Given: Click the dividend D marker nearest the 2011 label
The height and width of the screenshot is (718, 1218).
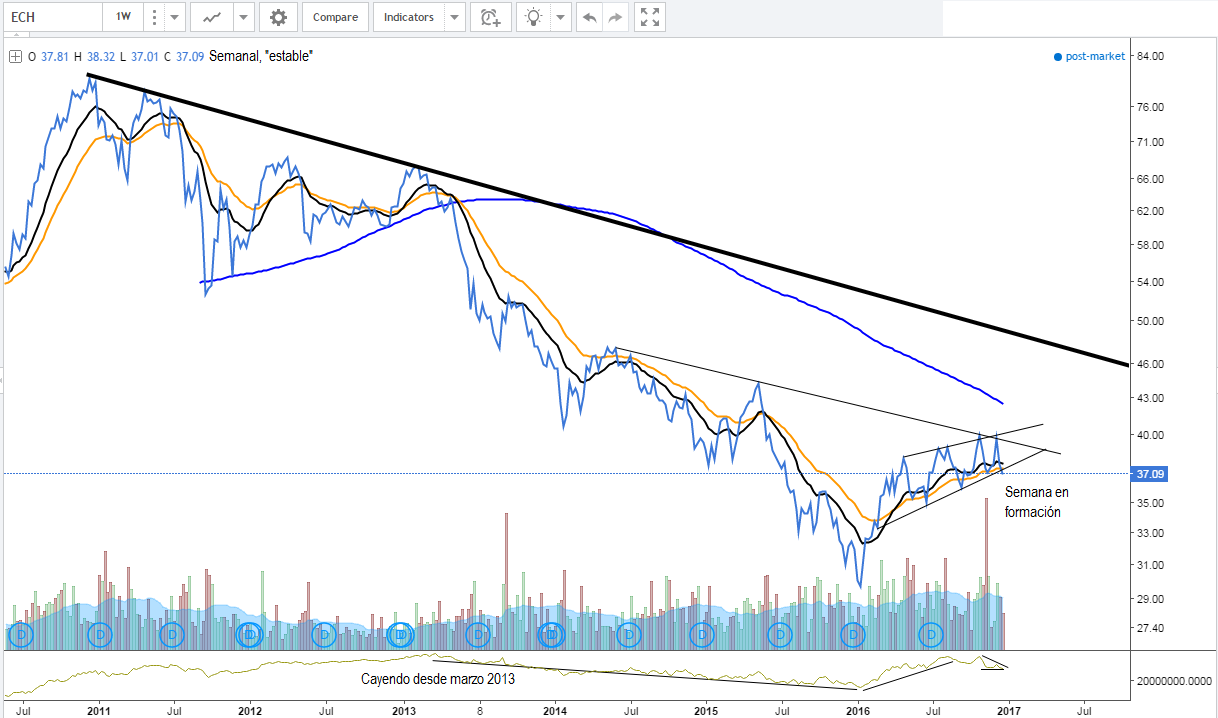Looking at the screenshot, I should coord(99,634).
